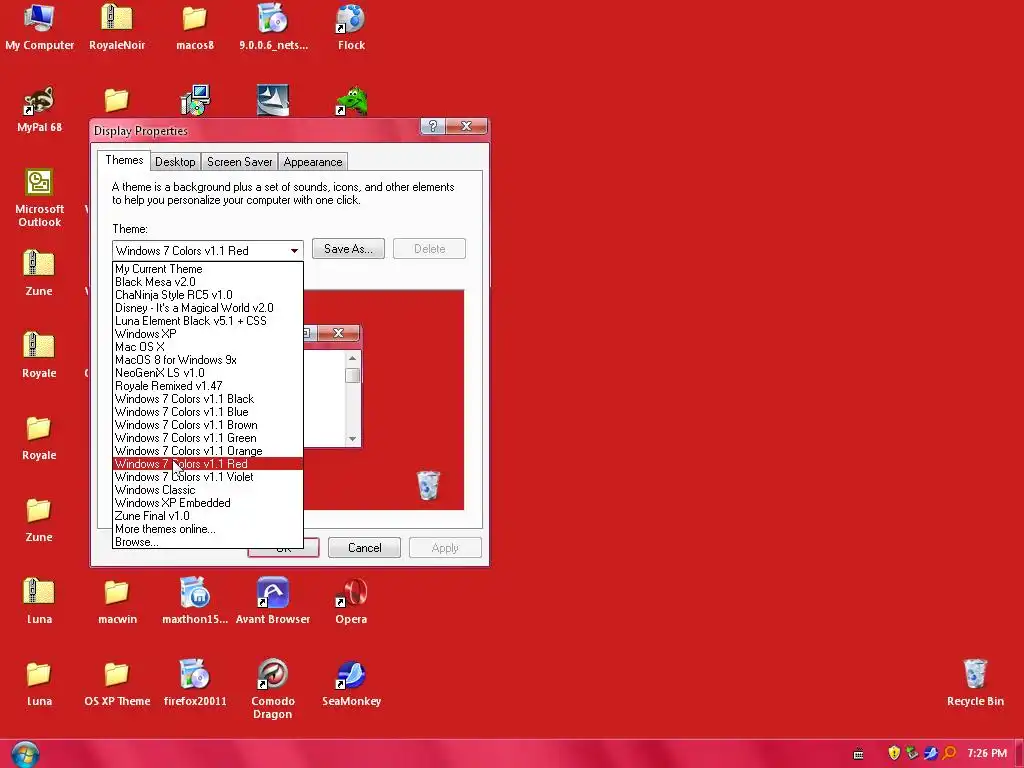Click the Display Properties help button
Image resolution: width=1024 pixels, height=768 pixels.
click(x=432, y=126)
